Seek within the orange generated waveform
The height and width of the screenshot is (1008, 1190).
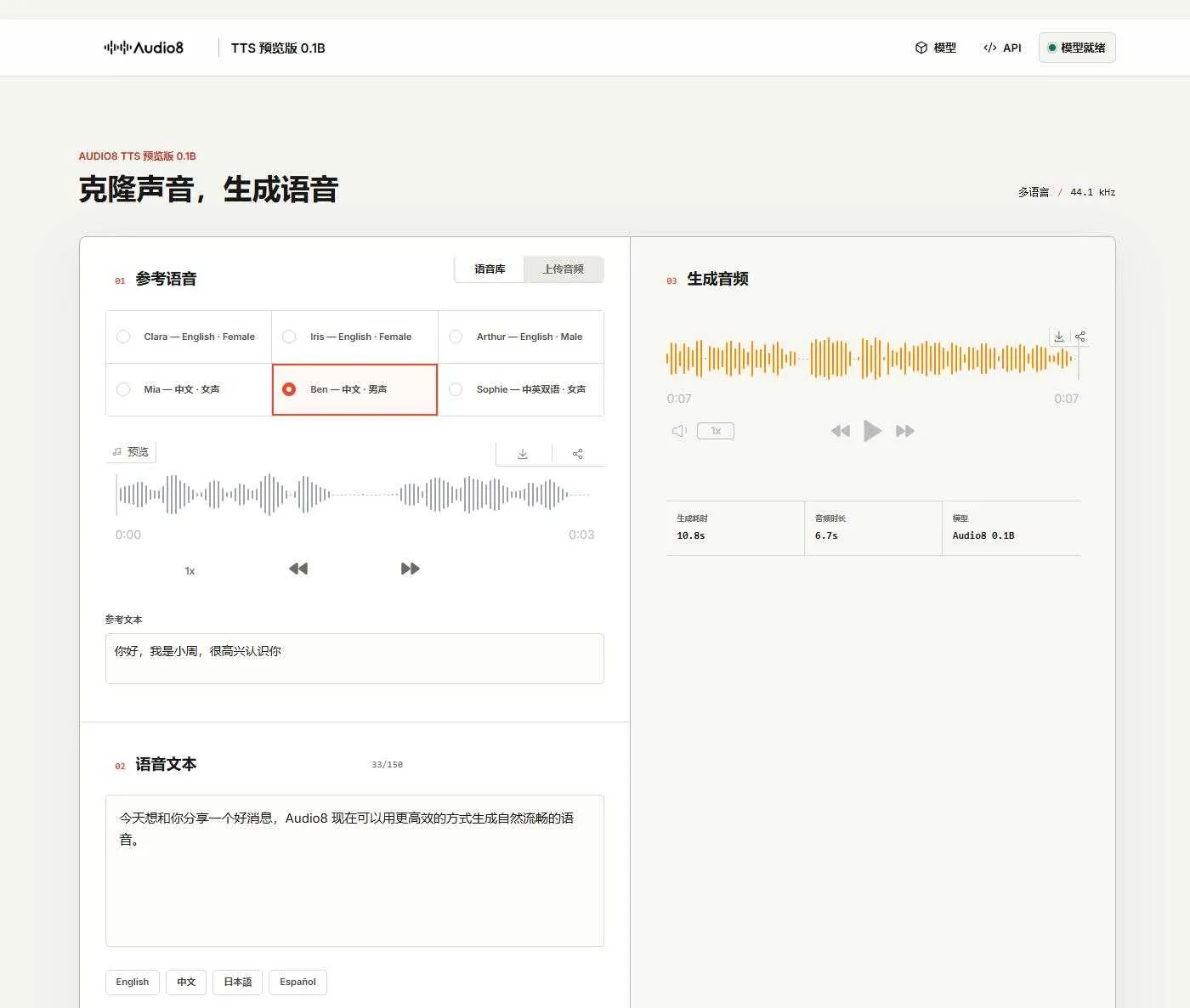pos(871,360)
